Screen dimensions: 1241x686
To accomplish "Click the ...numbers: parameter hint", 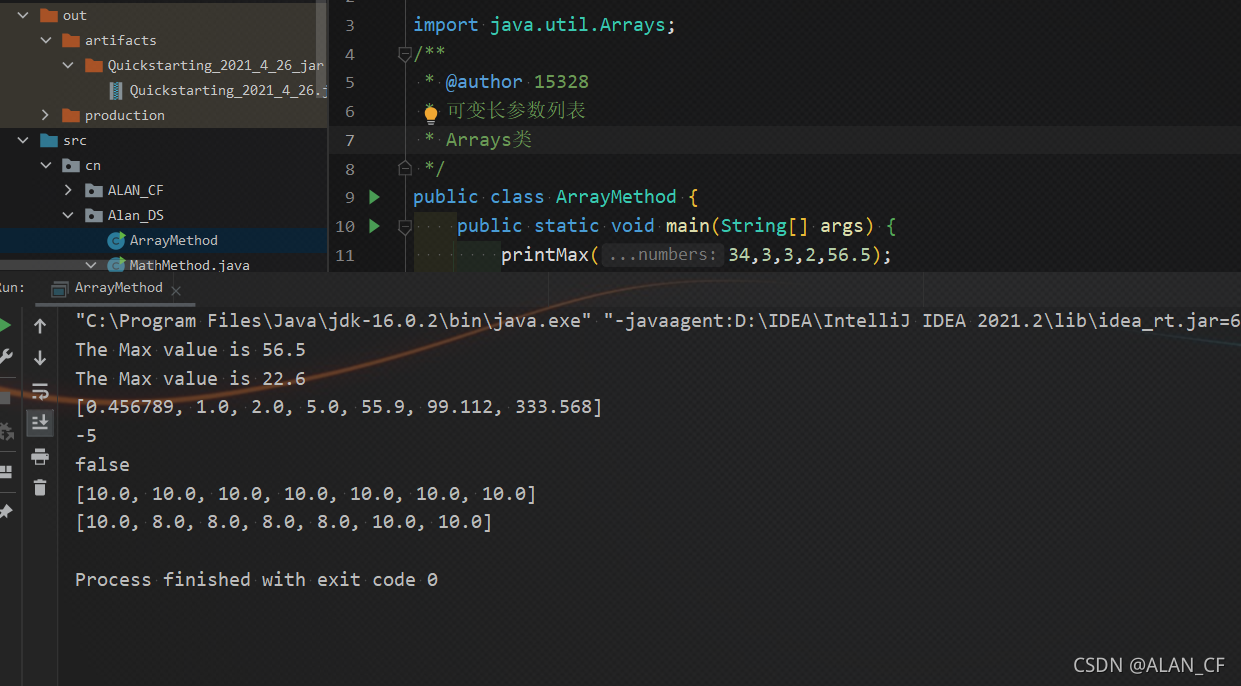I will tap(664, 255).
